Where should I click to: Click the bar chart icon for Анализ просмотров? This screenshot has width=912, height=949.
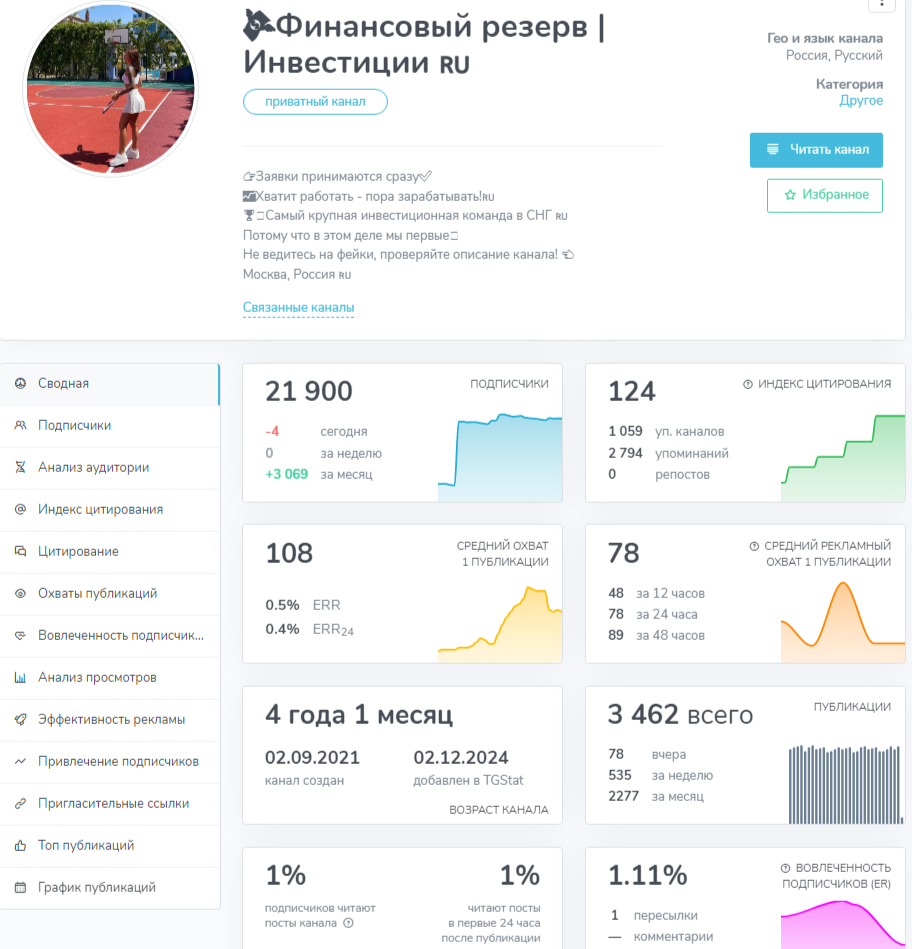[x=21, y=677]
